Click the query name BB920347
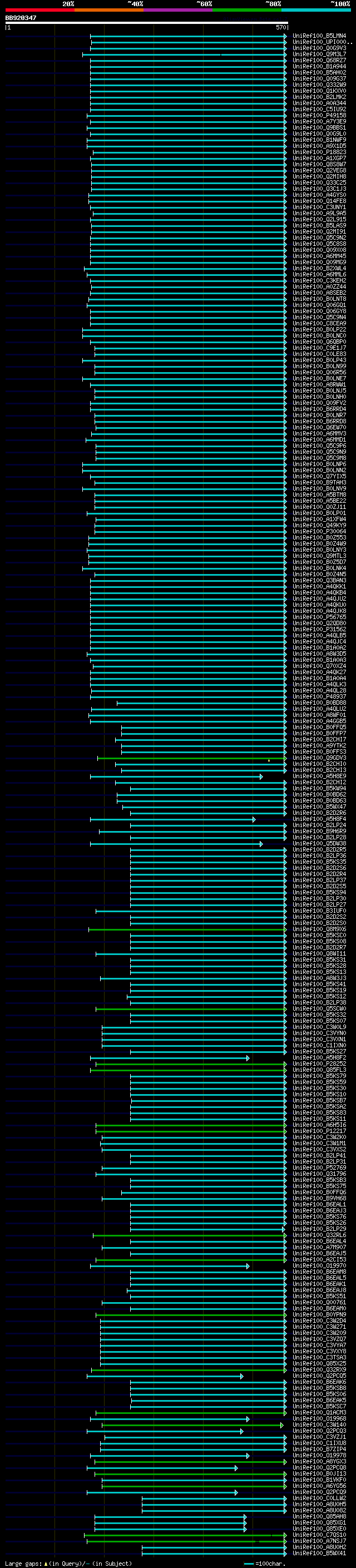356x1568 pixels. pyautogui.click(x=21, y=18)
